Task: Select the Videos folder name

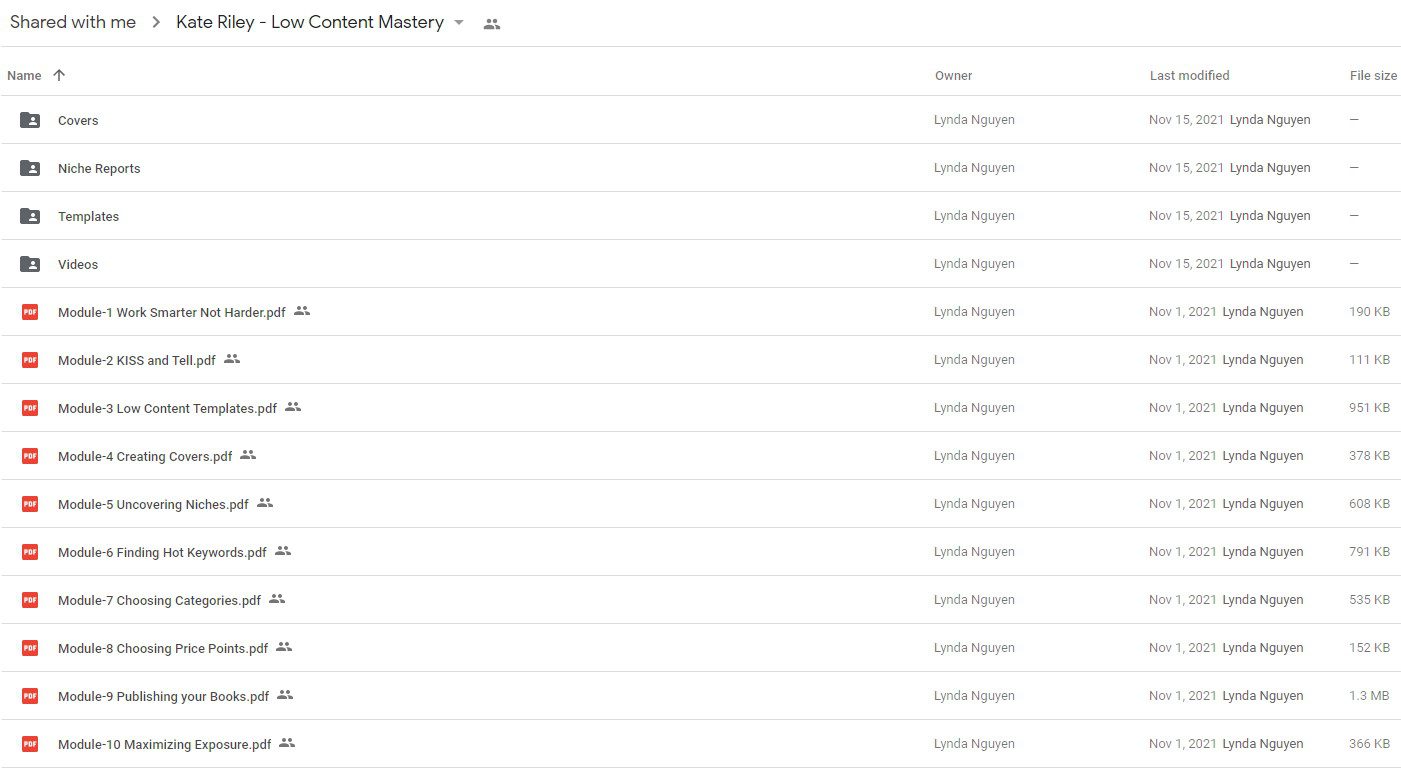Action: tap(78, 265)
